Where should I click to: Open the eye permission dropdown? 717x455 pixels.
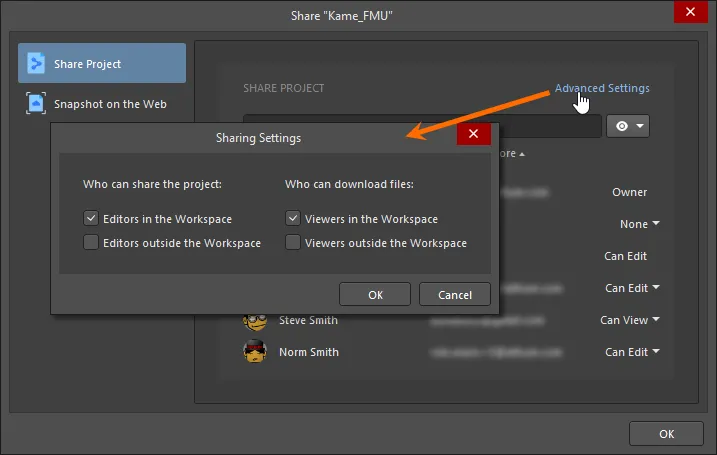click(628, 126)
